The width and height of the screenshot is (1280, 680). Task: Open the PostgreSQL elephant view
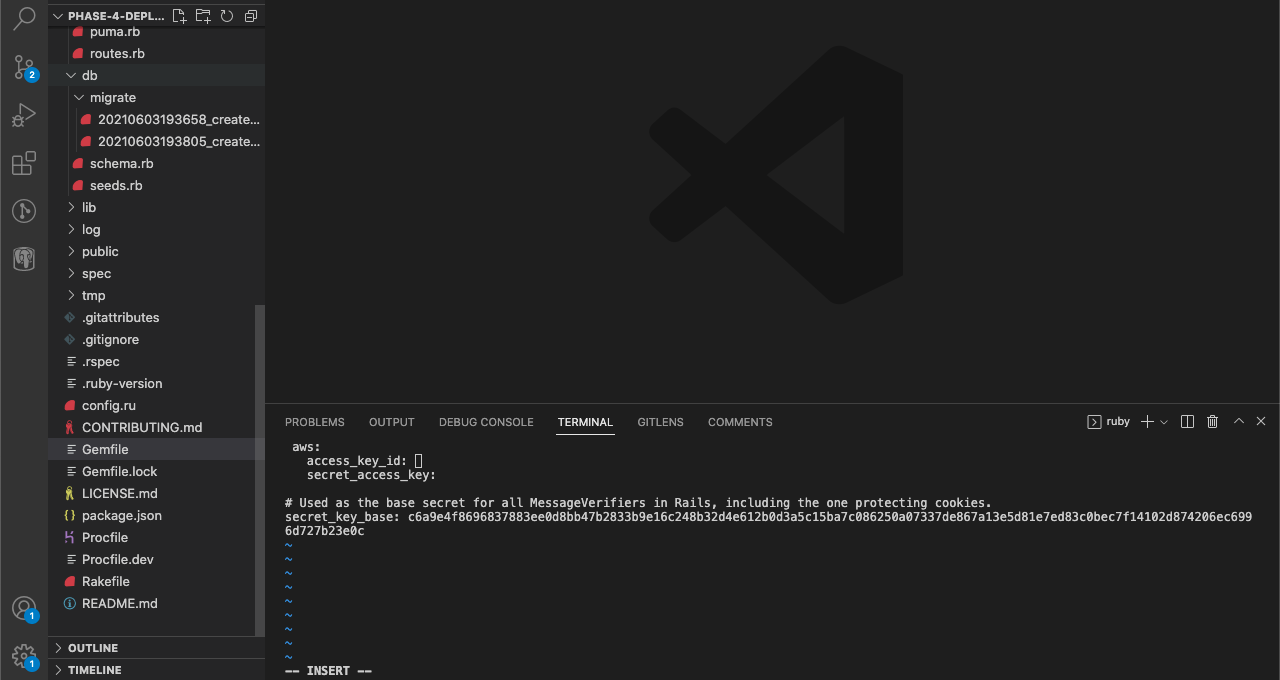pos(24,259)
